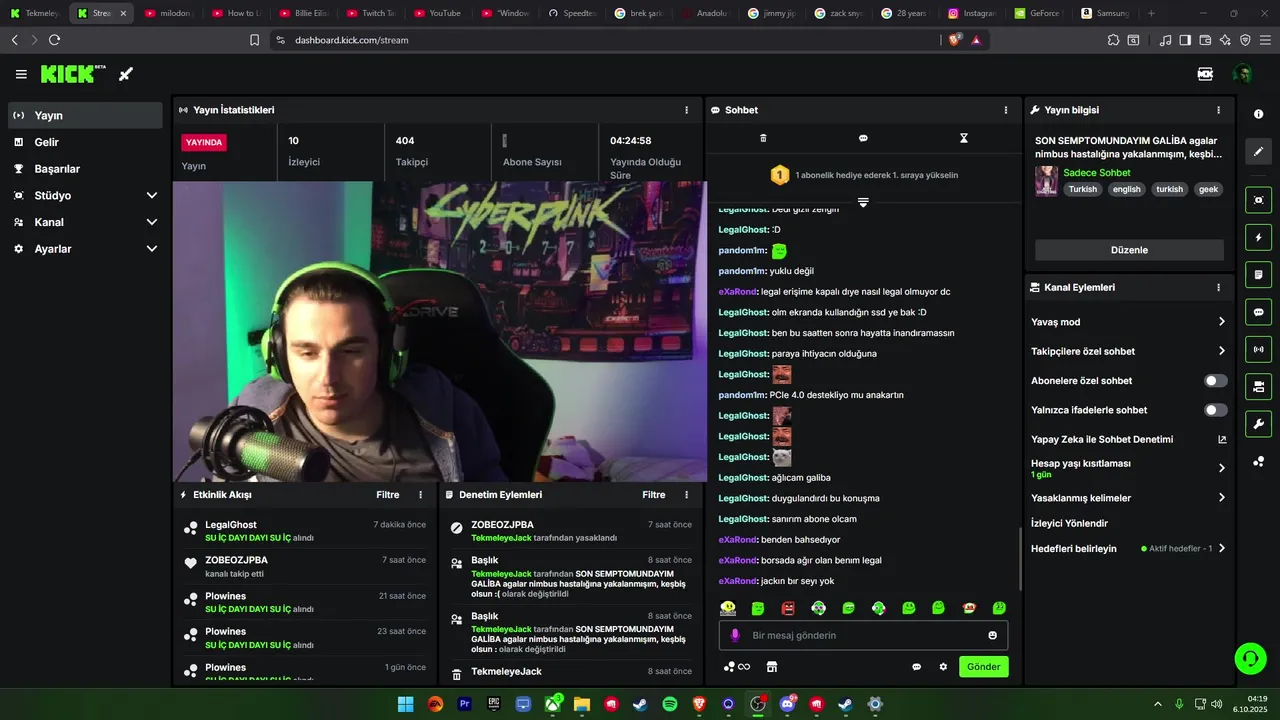Toggle Abonelere özel sohbet switch
Image resolution: width=1280 pixels, height=720 pixels.
(x=1216, y=381)
